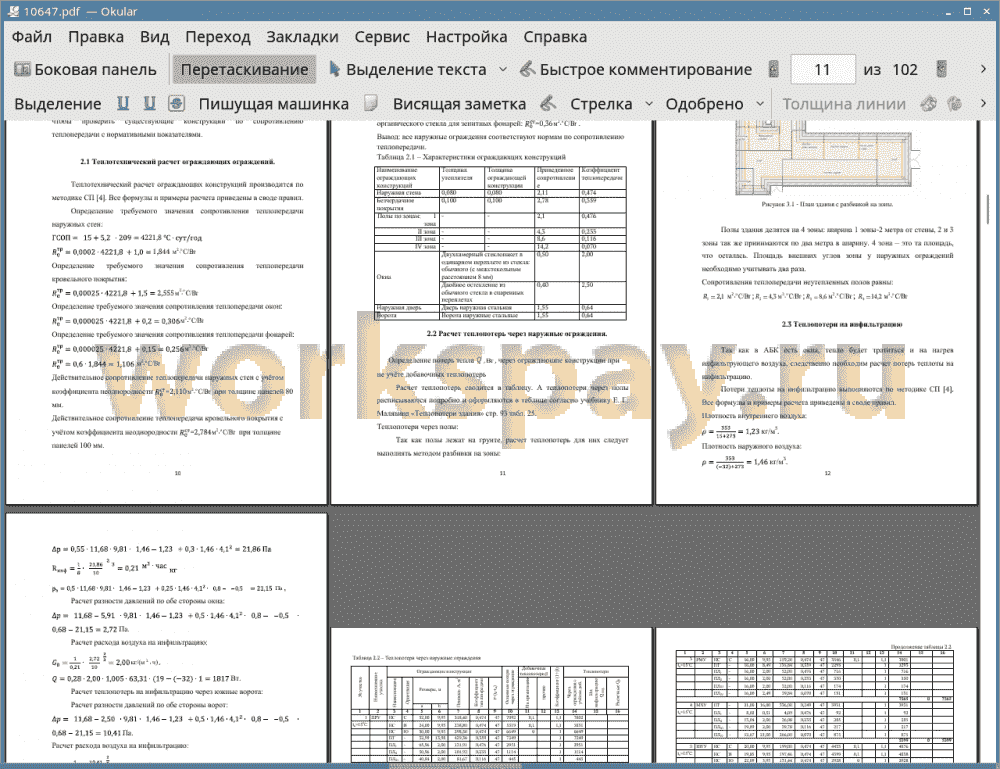Click the note icon before Висящая заметка
Viewport: 1000px width, 769px height.
point(371,103)
